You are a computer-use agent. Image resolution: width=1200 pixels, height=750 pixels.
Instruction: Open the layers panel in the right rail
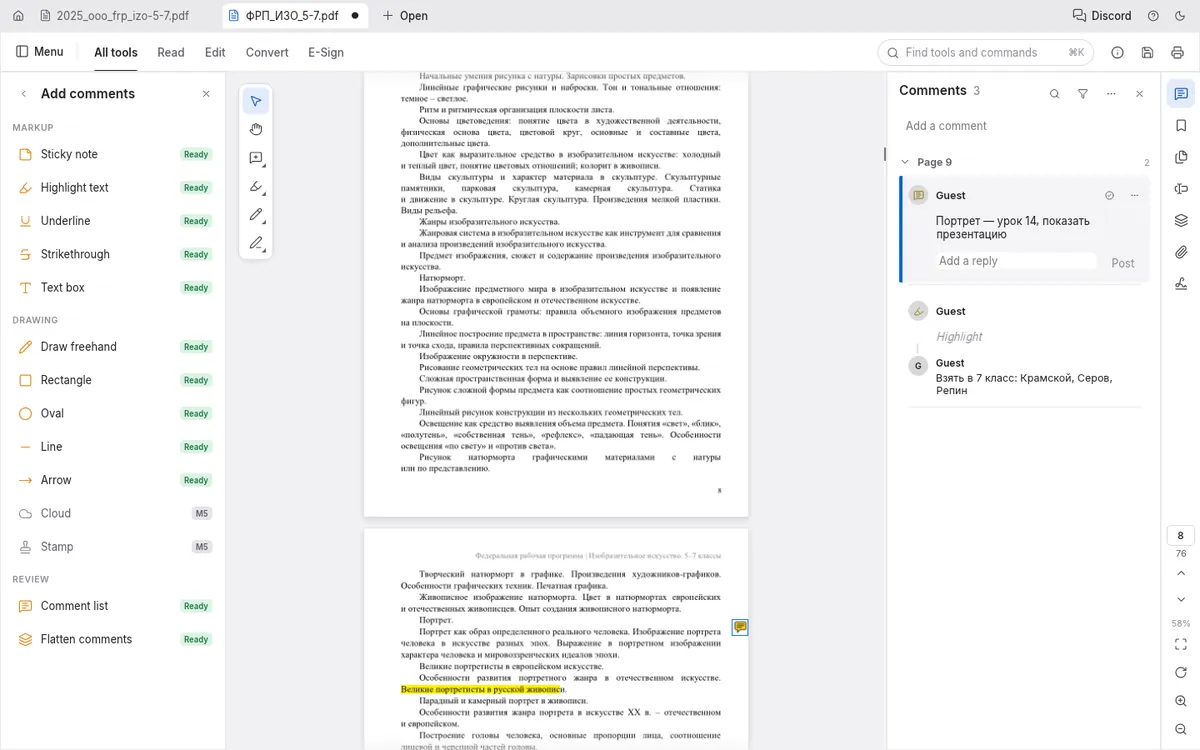pos(1181,220)
